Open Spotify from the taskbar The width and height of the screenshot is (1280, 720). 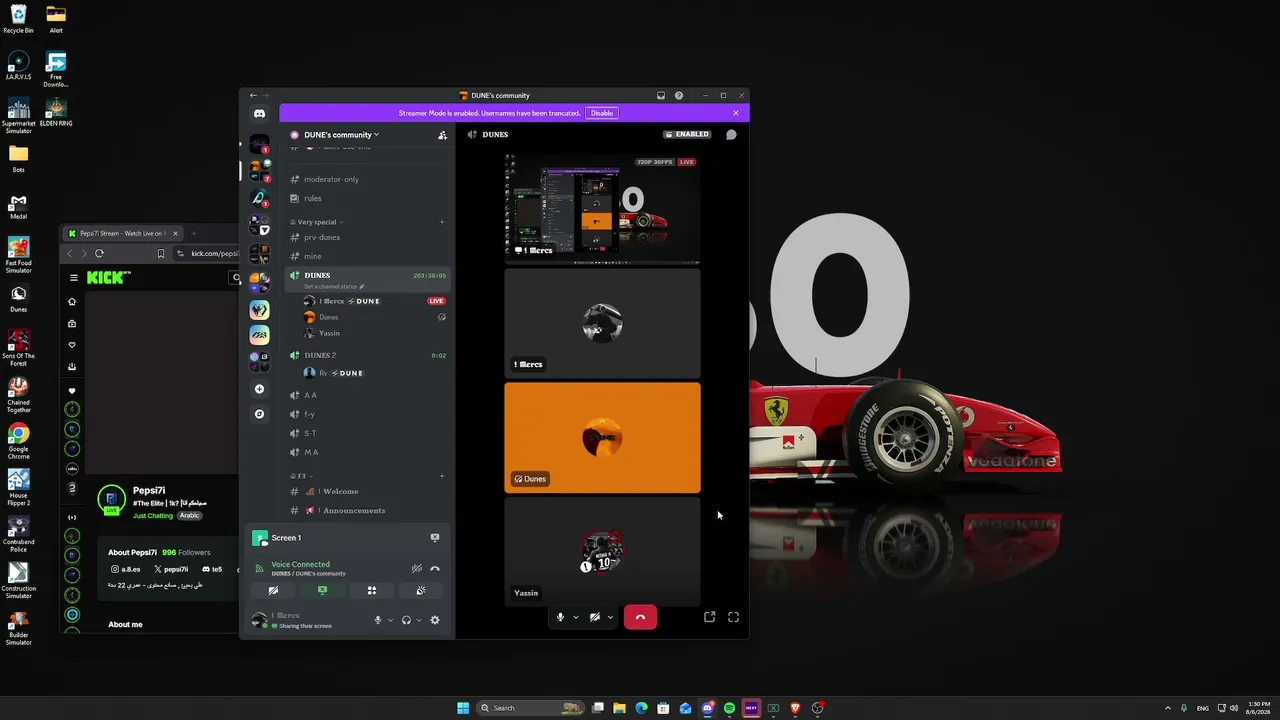pyautogui.click(x=729, y=708)
